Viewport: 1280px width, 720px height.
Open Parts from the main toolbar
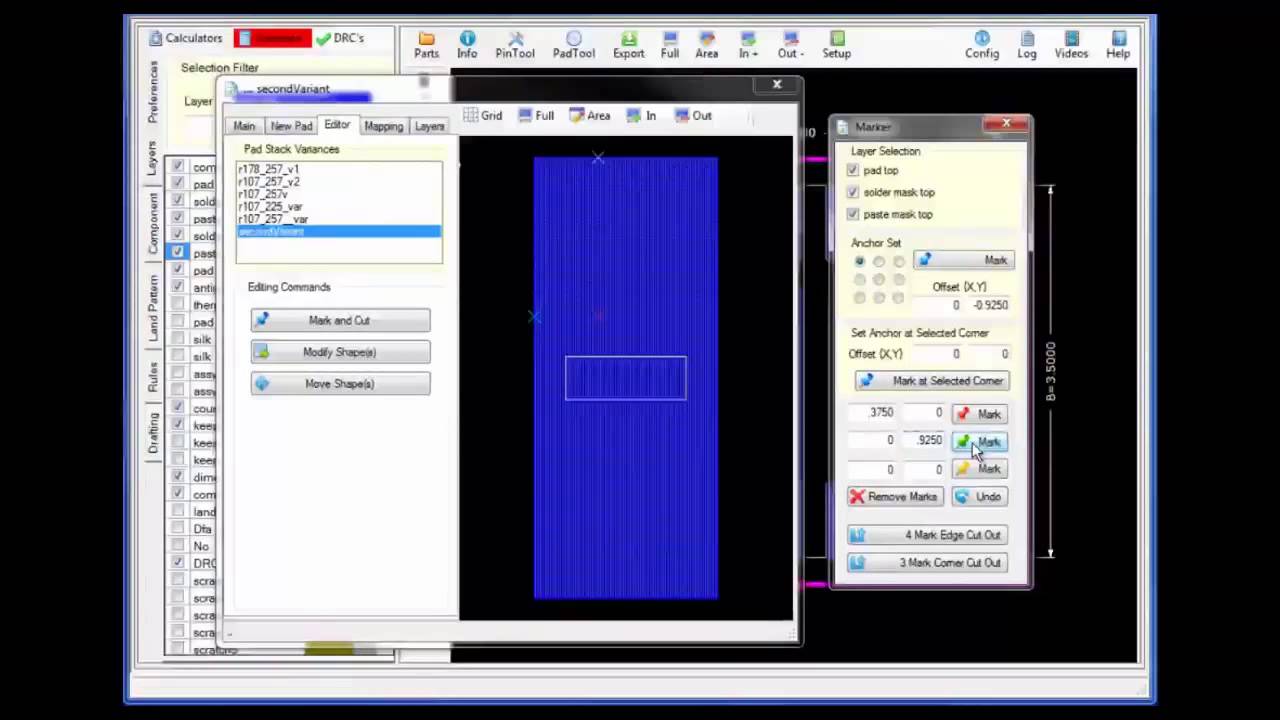click(426, 45)
